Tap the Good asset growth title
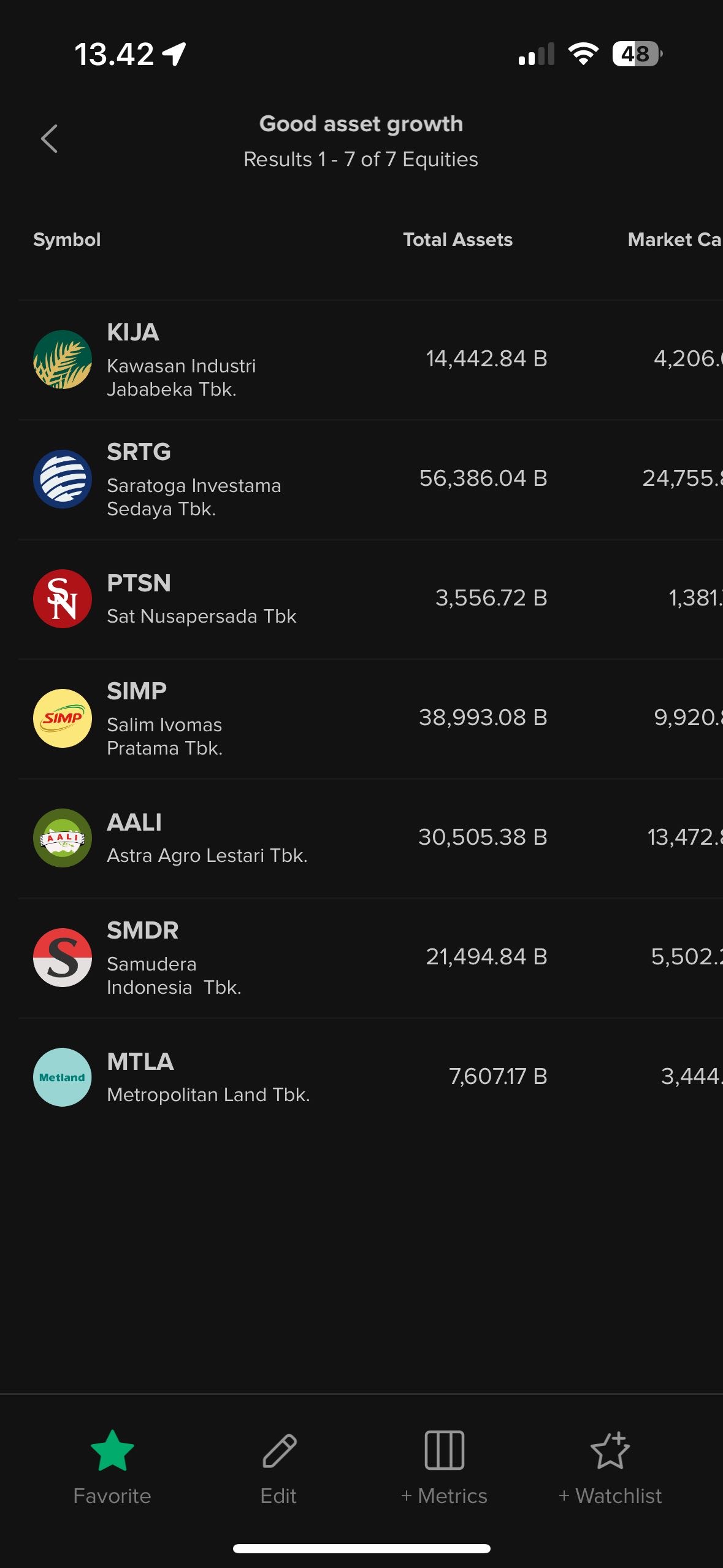The width and height of the screenshot is (723, 1568). [x=361, y=124]
